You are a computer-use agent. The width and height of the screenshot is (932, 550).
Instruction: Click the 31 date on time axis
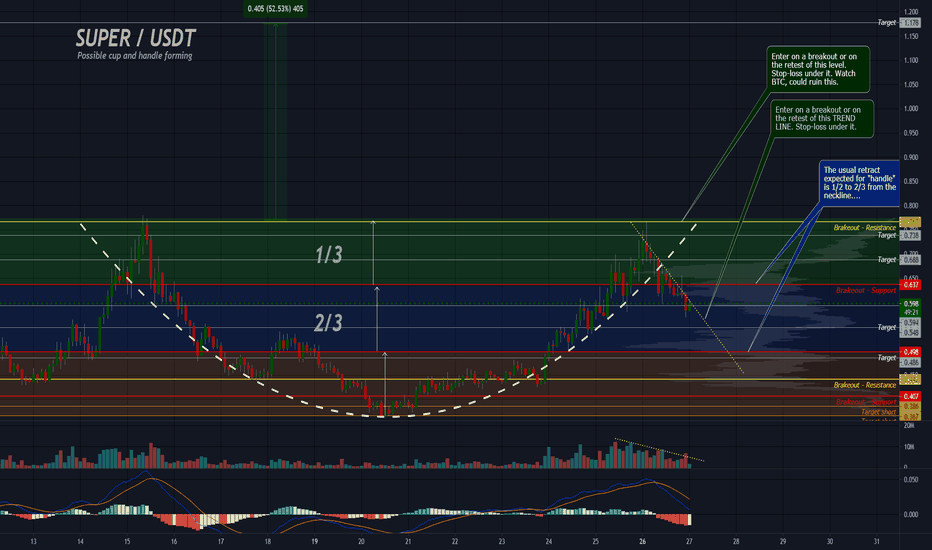click(x=877, y=542)
